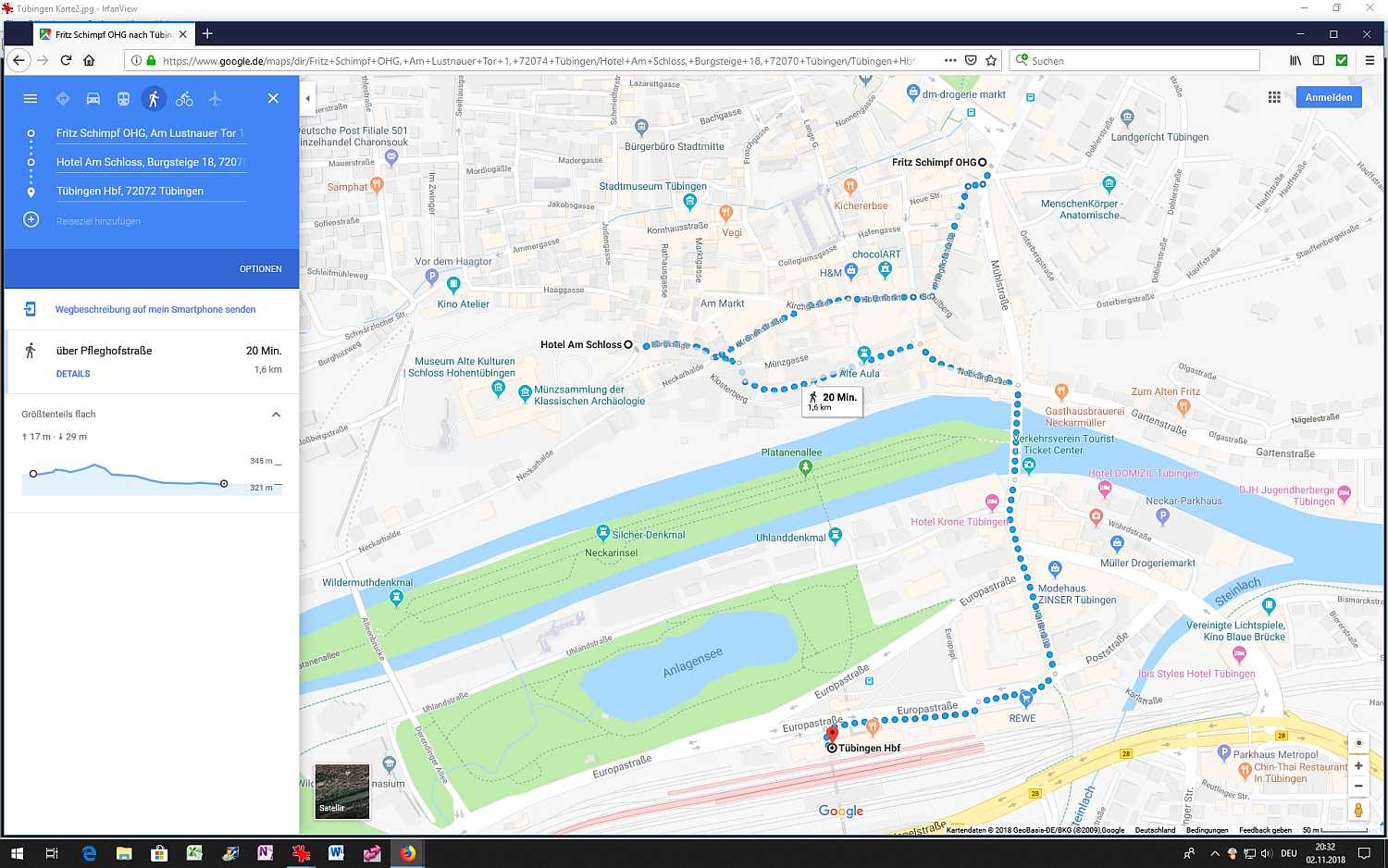Screen dimensions: 1388x868
Task: Bookmark this page with the star
Action: pyautogui.click(x=991, y=60)
